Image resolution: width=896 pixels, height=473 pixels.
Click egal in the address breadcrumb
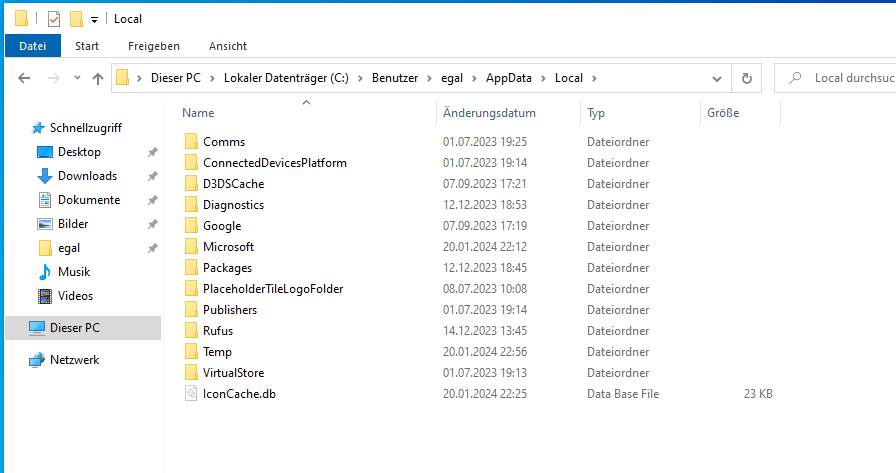451,78
